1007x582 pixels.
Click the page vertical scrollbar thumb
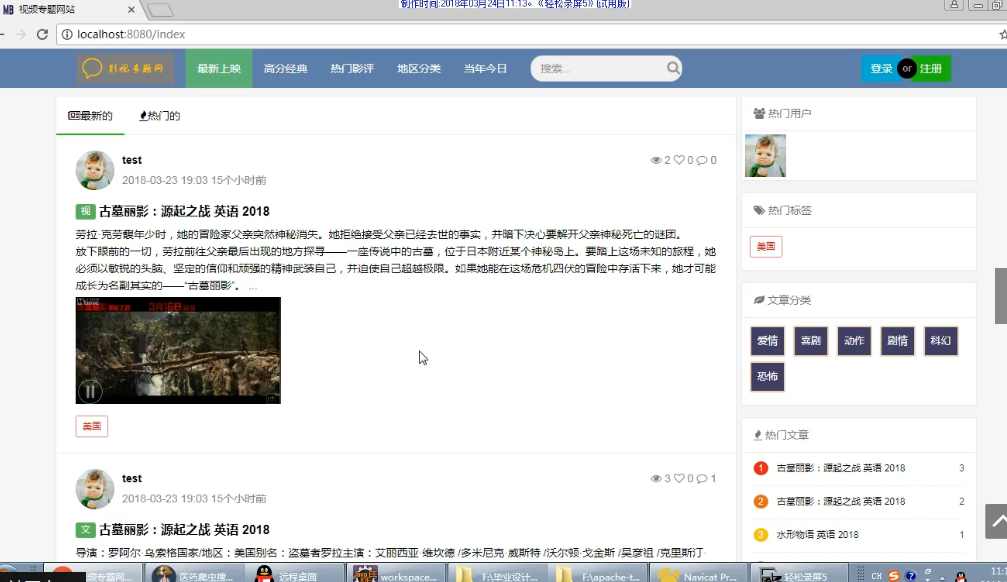point(1001,296)
